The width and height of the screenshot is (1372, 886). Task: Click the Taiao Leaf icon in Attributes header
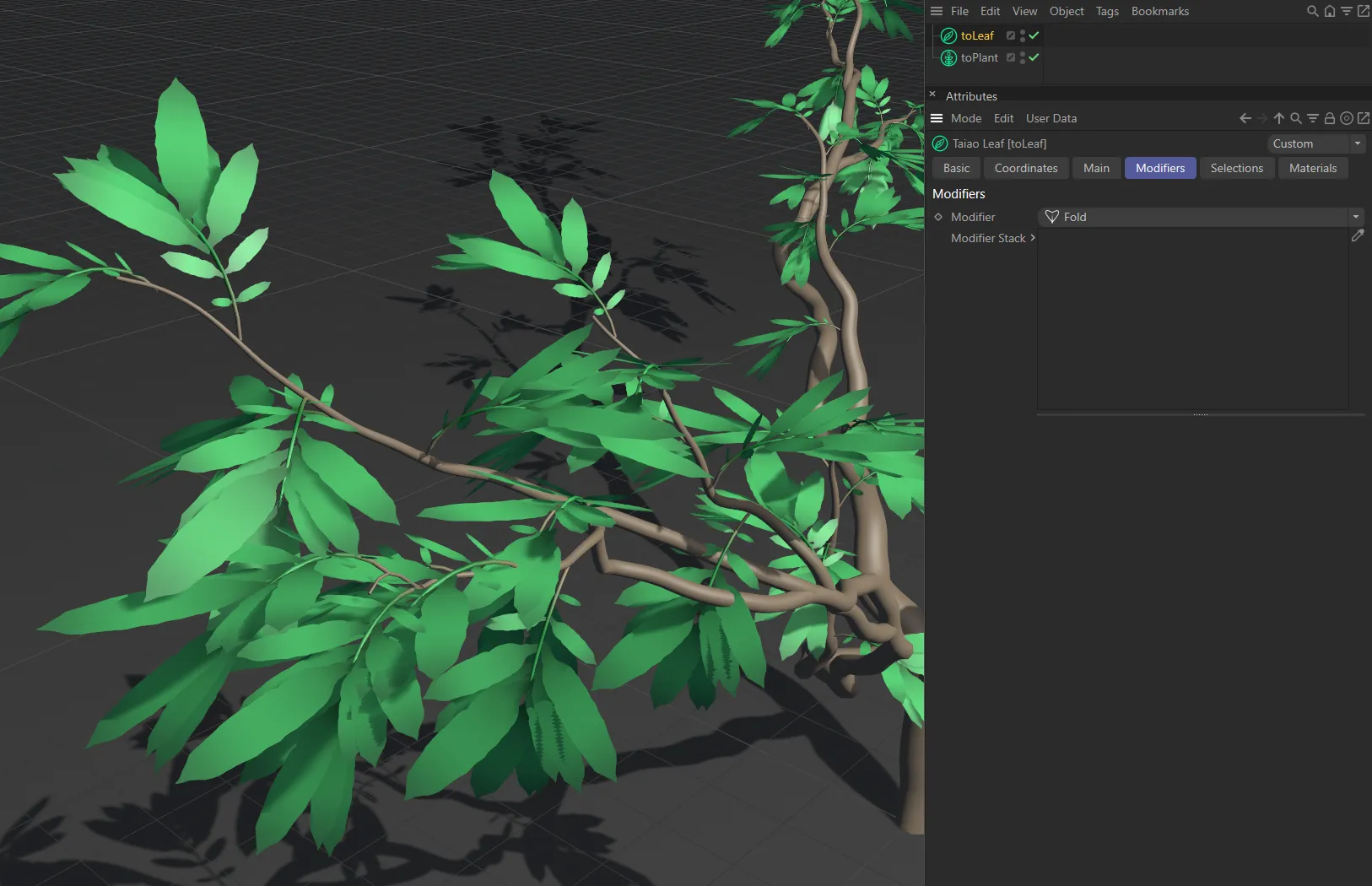click(x=939, y=143)
